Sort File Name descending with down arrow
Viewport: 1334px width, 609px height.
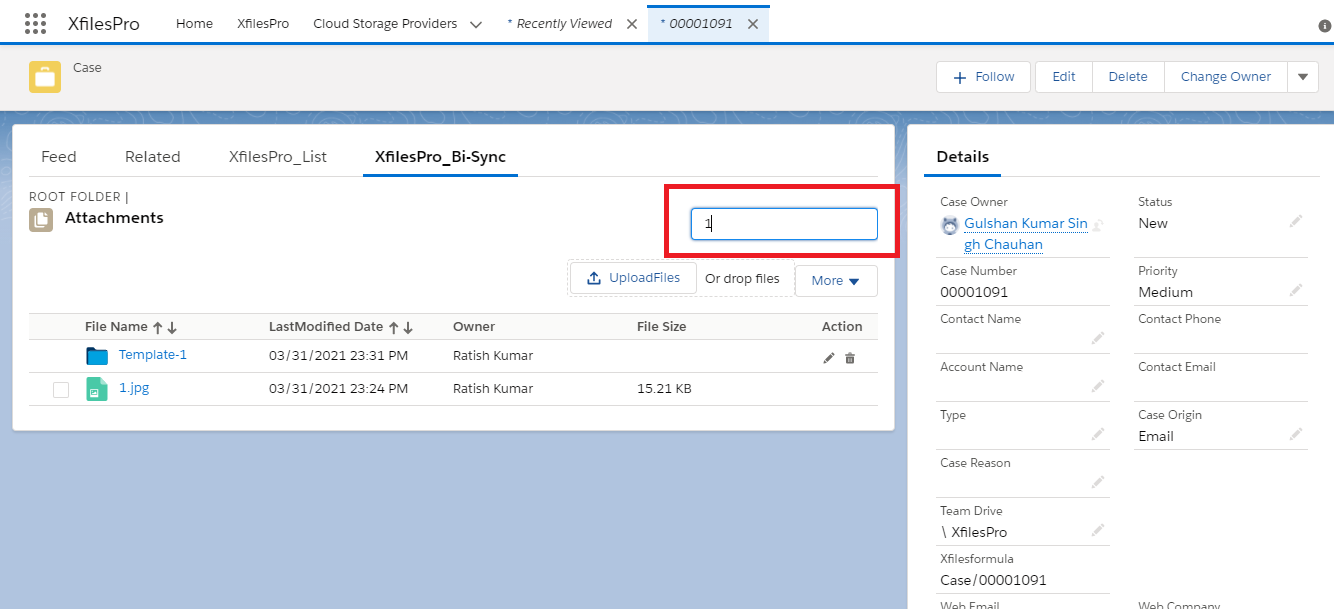click(172, 327)
